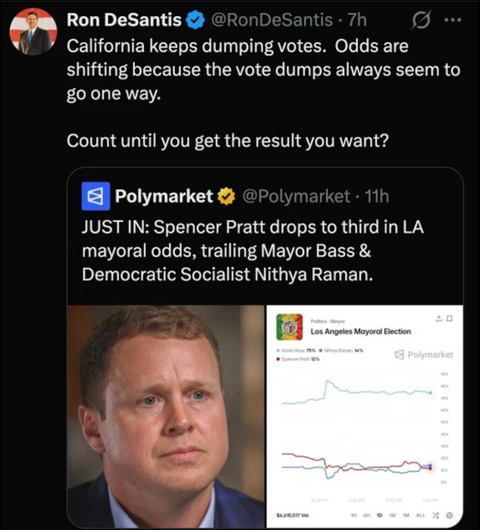Select the 1D chart time range
Screen dimensions: 480x530
379,515
